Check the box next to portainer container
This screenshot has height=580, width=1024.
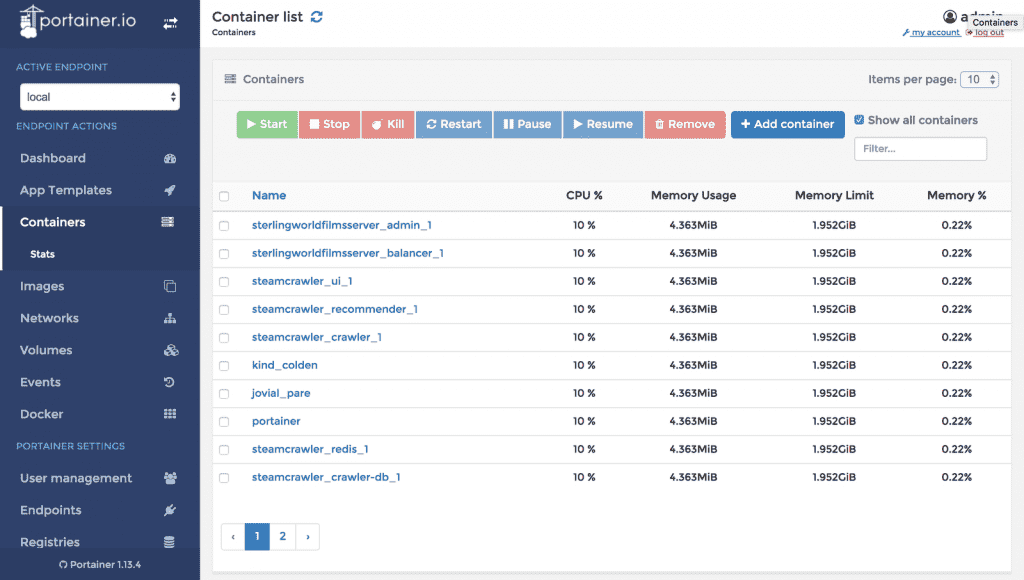coord(224,421)
